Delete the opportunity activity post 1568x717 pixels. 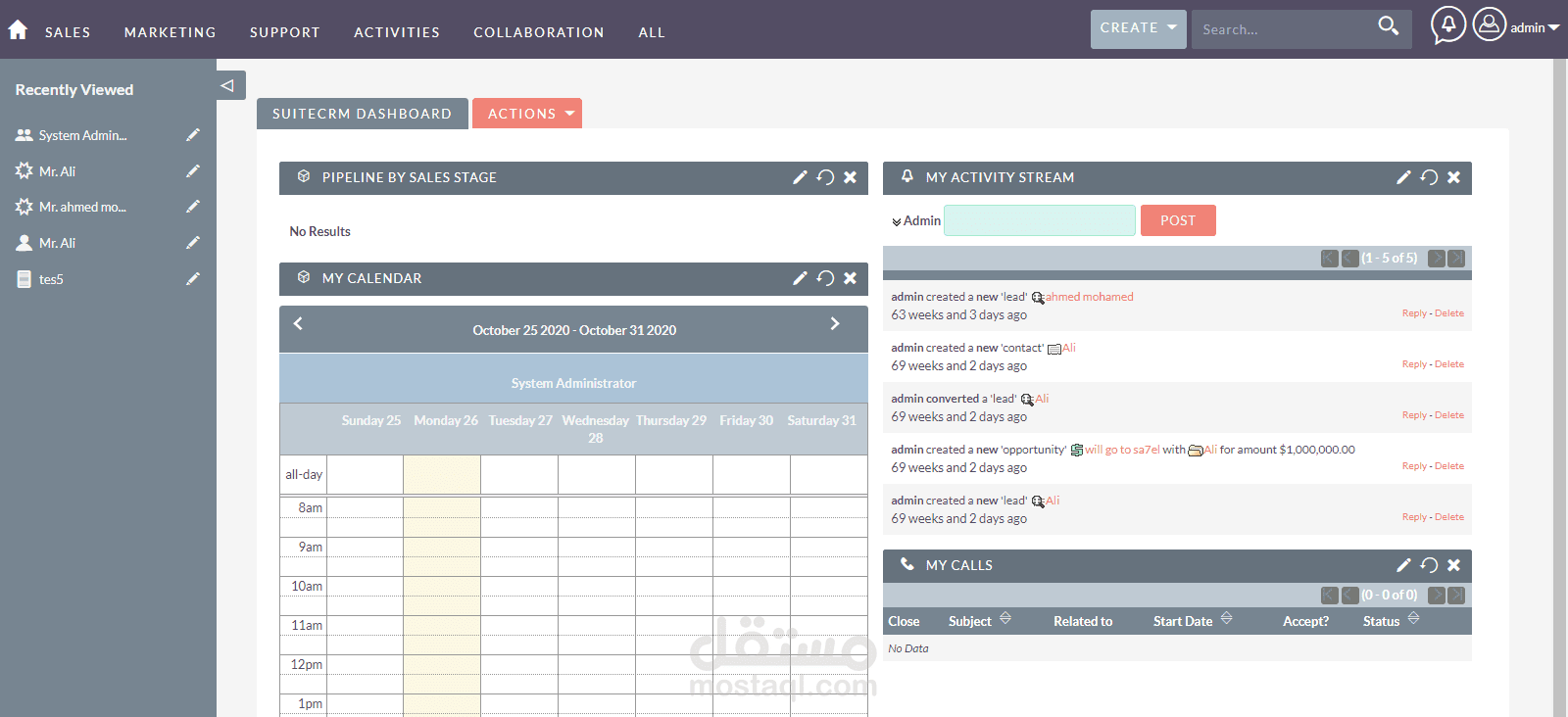click(1449, 466)
